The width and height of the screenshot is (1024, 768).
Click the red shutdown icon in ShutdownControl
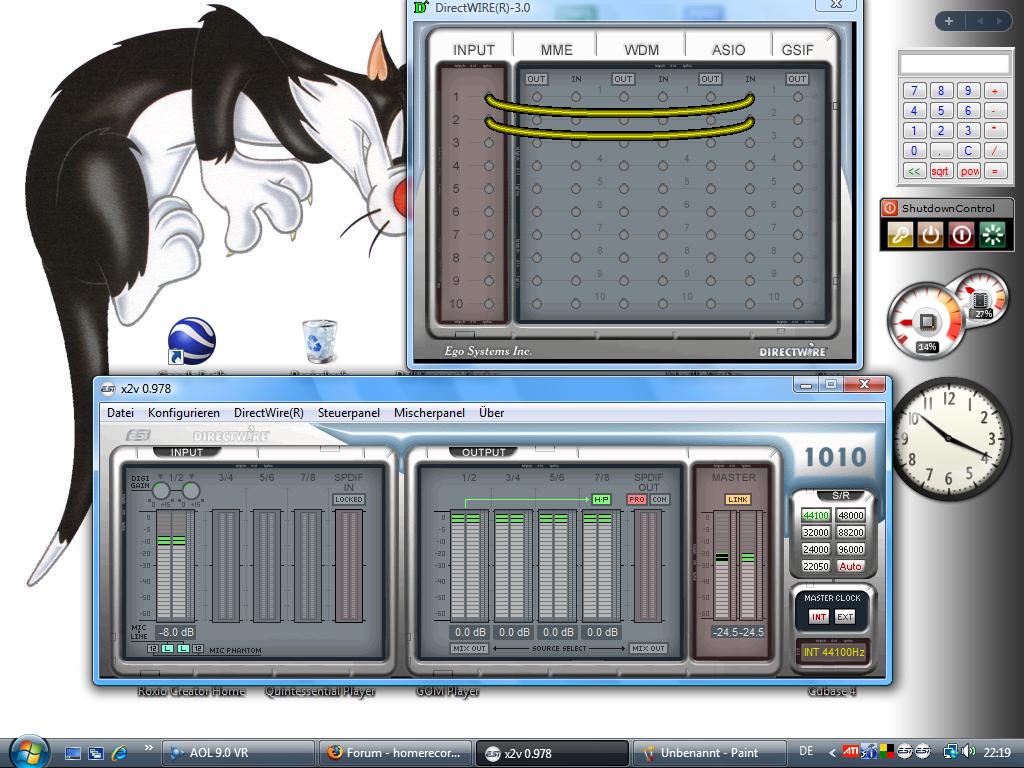(x=961, y=234)
